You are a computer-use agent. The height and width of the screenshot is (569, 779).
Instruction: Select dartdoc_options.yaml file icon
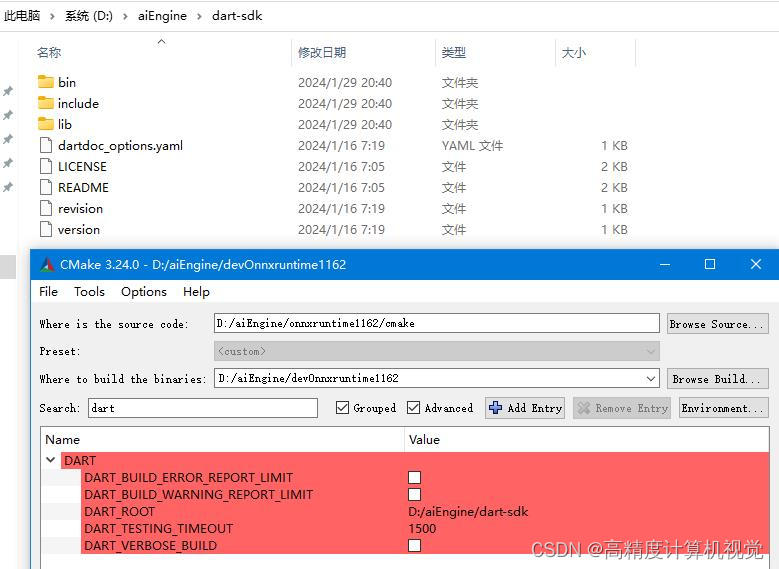click(x=46, y=145)
